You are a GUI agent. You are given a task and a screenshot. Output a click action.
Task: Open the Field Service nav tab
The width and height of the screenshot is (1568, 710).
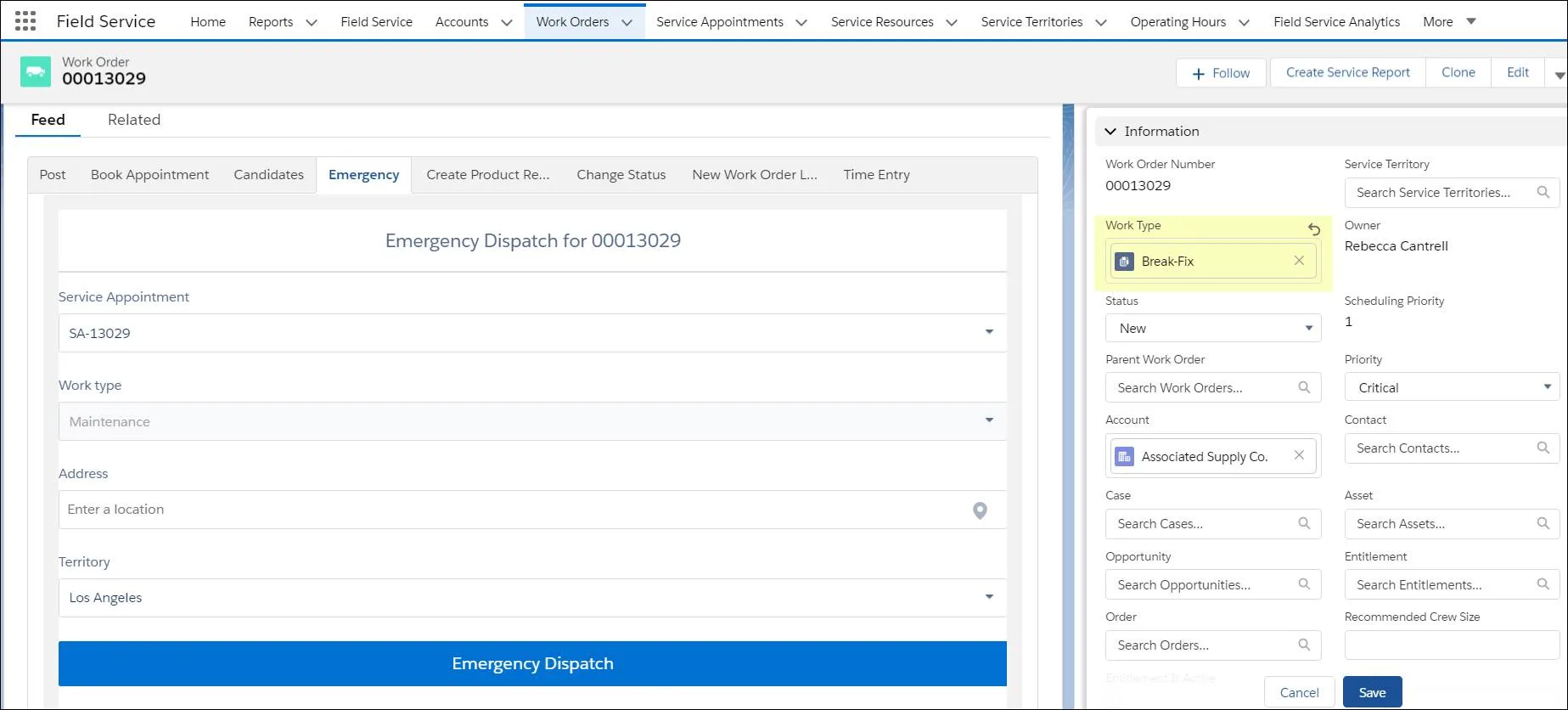376,22
